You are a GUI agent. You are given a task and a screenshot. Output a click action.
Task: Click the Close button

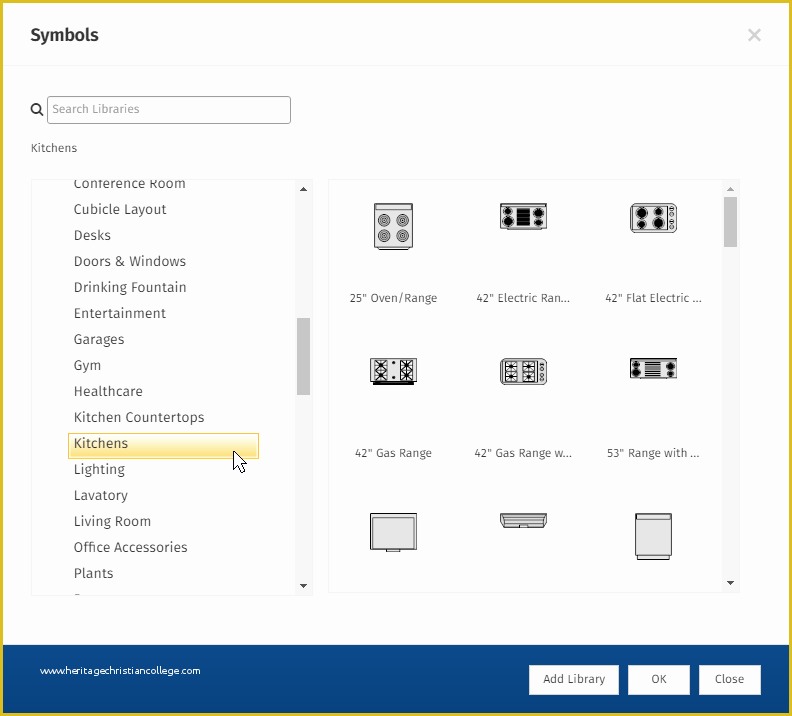pyautogui.click(x=729, y=679)
